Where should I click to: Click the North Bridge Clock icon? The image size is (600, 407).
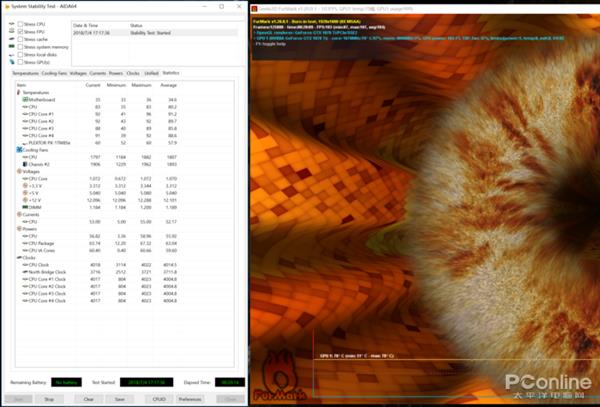tap(24, 270)
